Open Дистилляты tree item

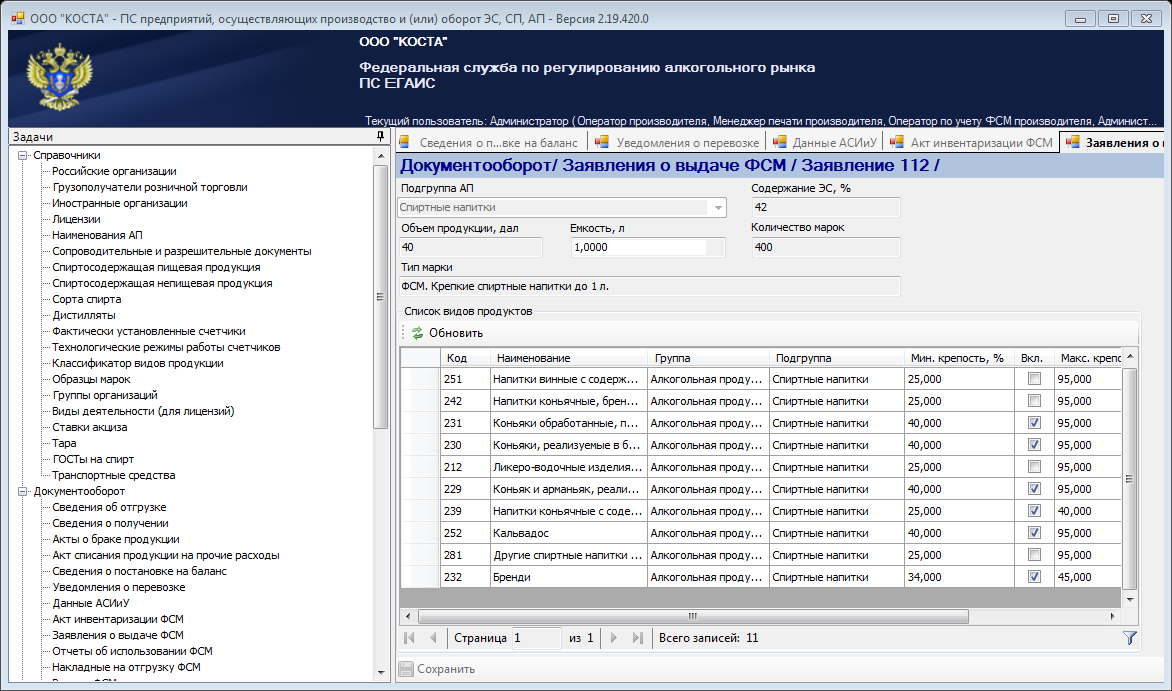pos(84,316)
